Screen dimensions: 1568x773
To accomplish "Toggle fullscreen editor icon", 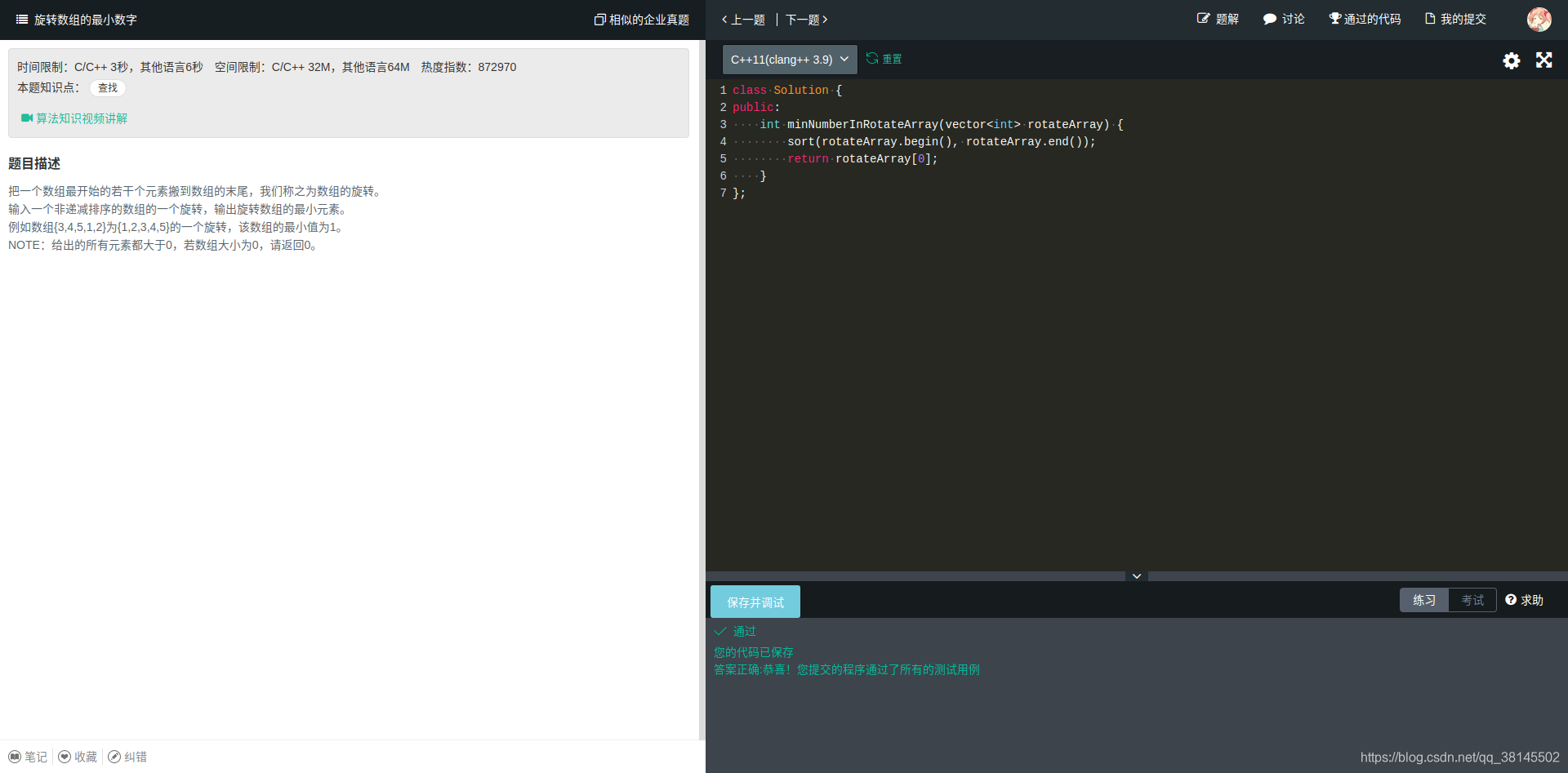I will 1544,60.
